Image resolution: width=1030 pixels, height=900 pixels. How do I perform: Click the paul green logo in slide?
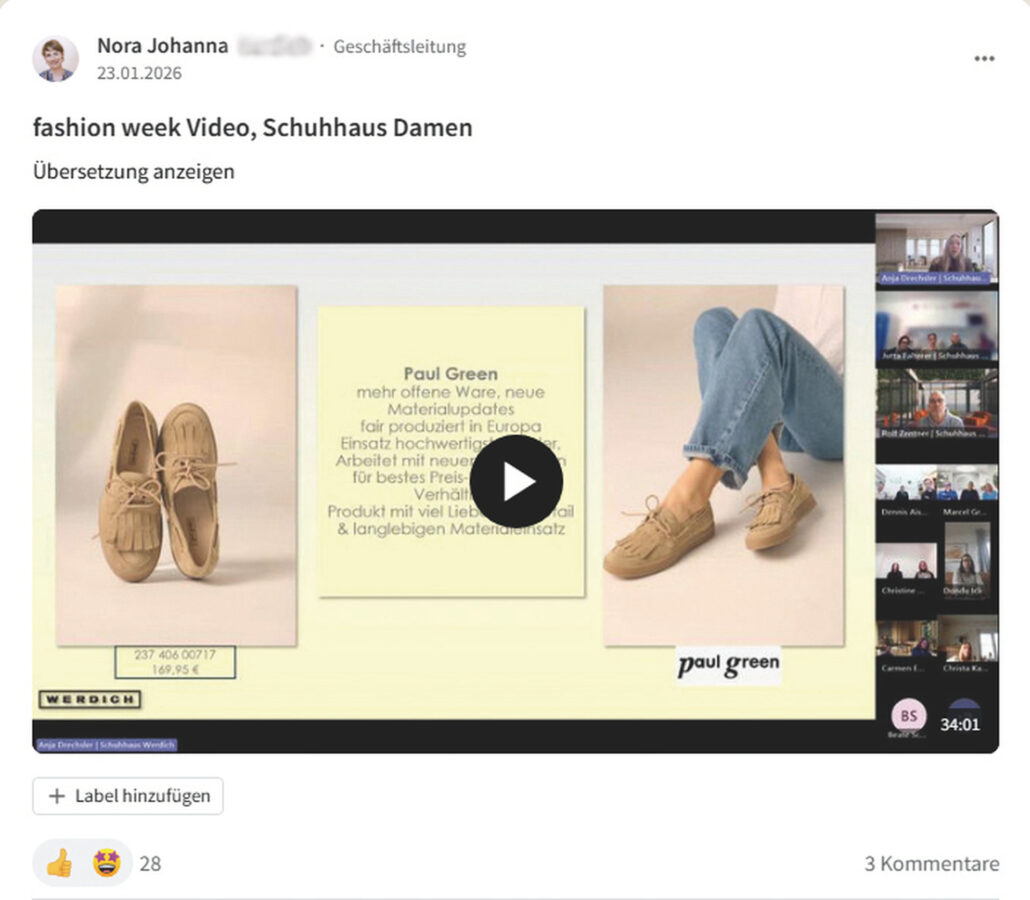pyautogui.click(x=728, y=665)
